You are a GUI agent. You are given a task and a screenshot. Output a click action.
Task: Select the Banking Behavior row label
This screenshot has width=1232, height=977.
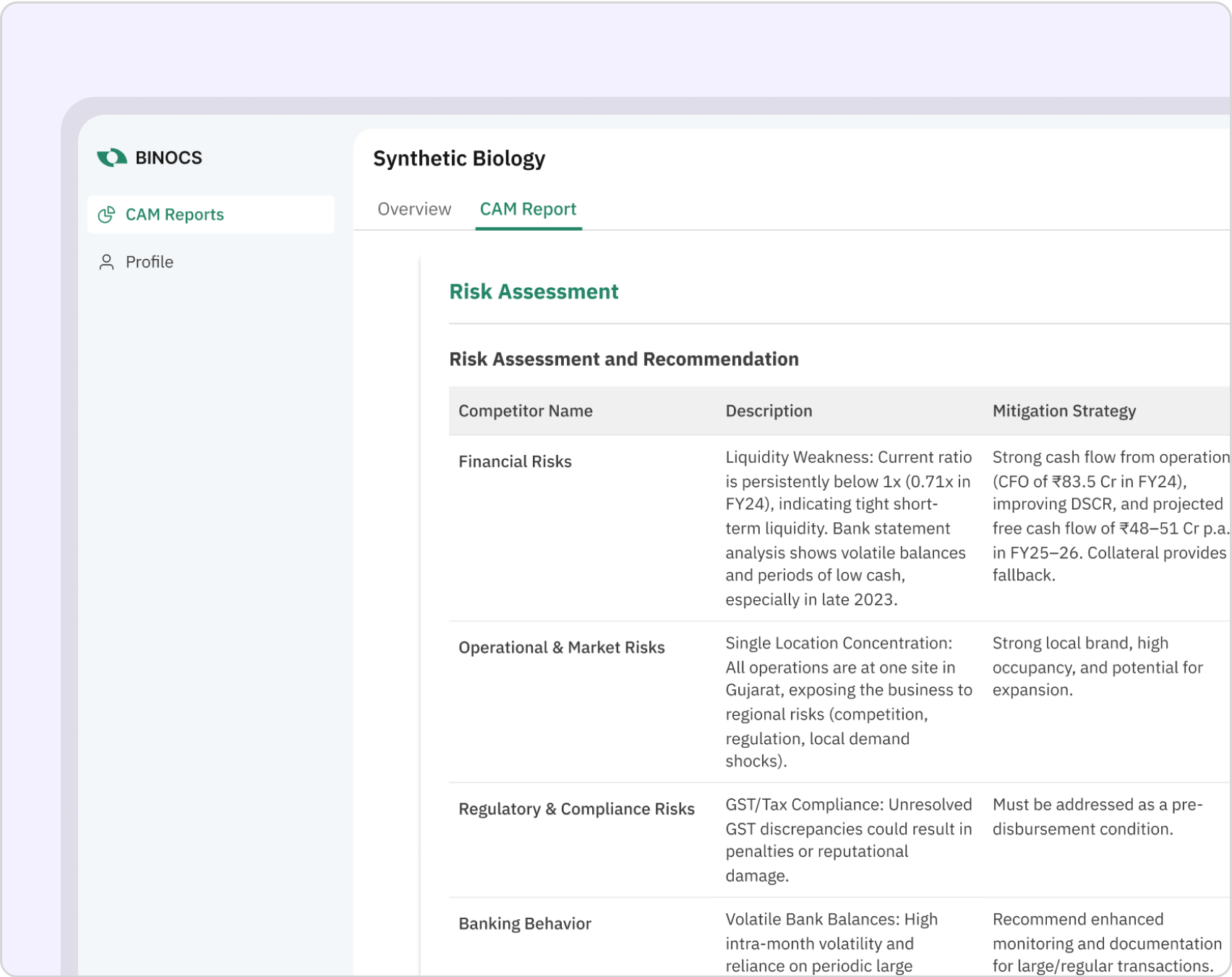coord(525,923)
